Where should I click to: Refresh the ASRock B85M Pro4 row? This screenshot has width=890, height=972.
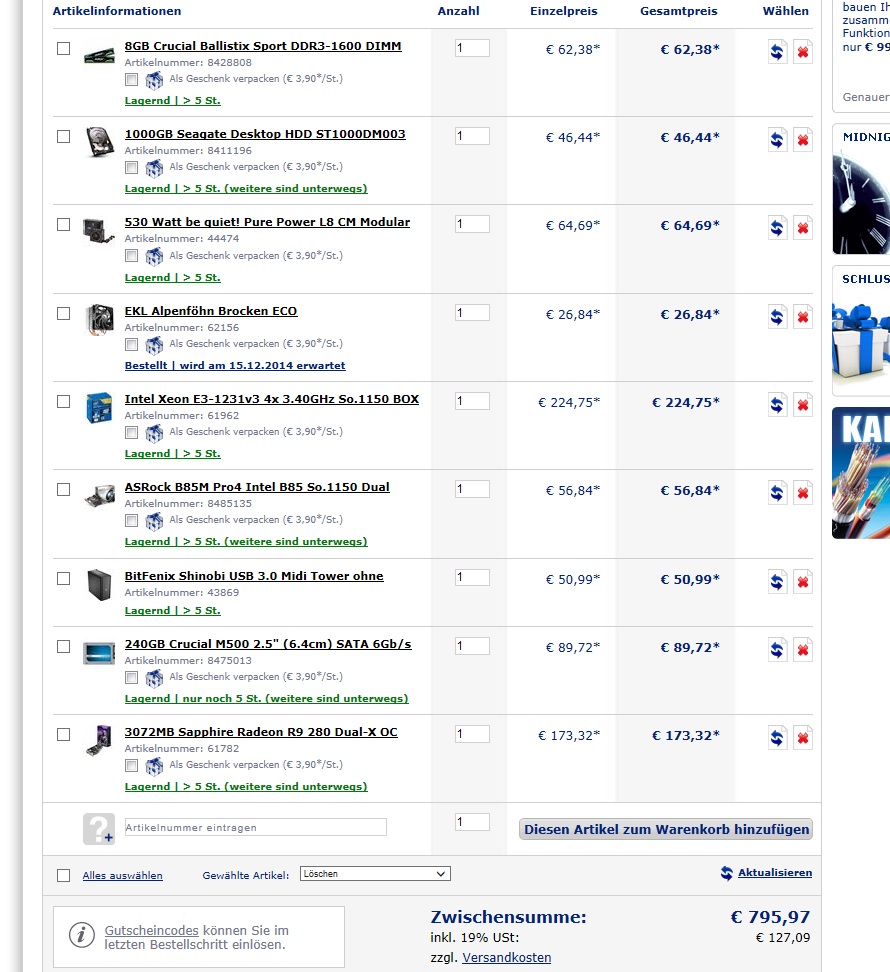pos(777,493)
